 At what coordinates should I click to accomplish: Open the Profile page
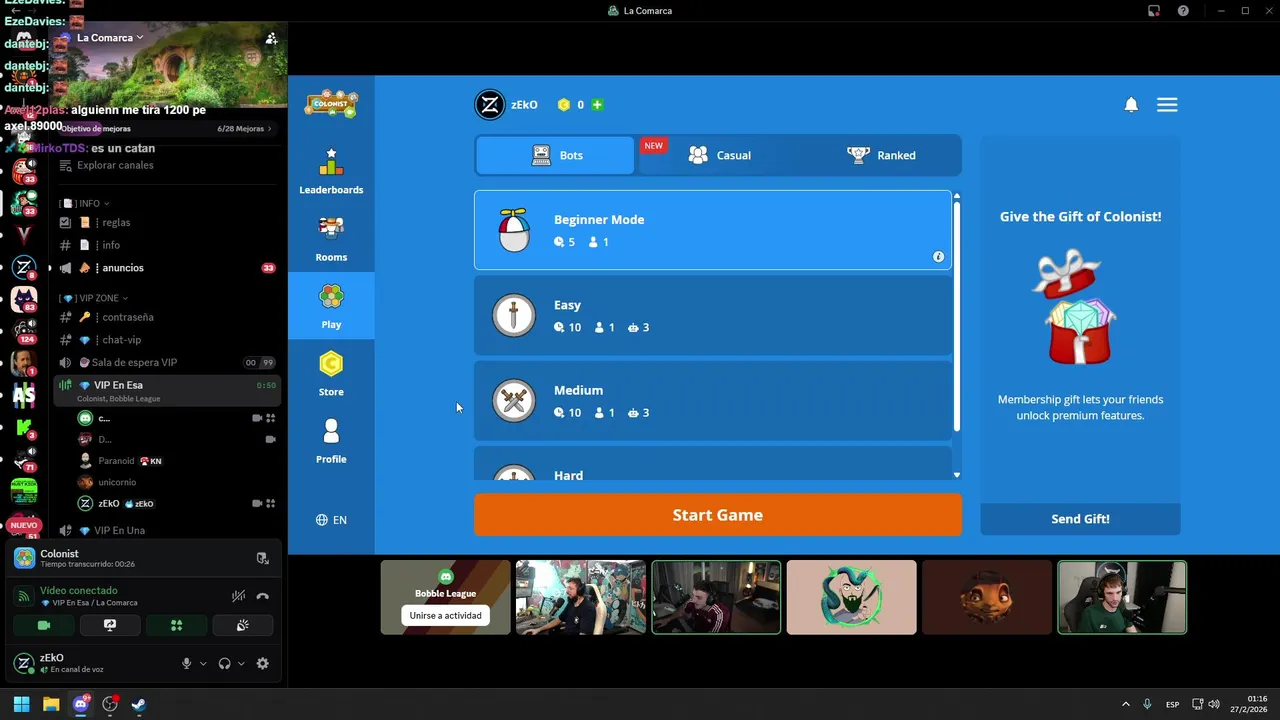(x=331, y=441)
